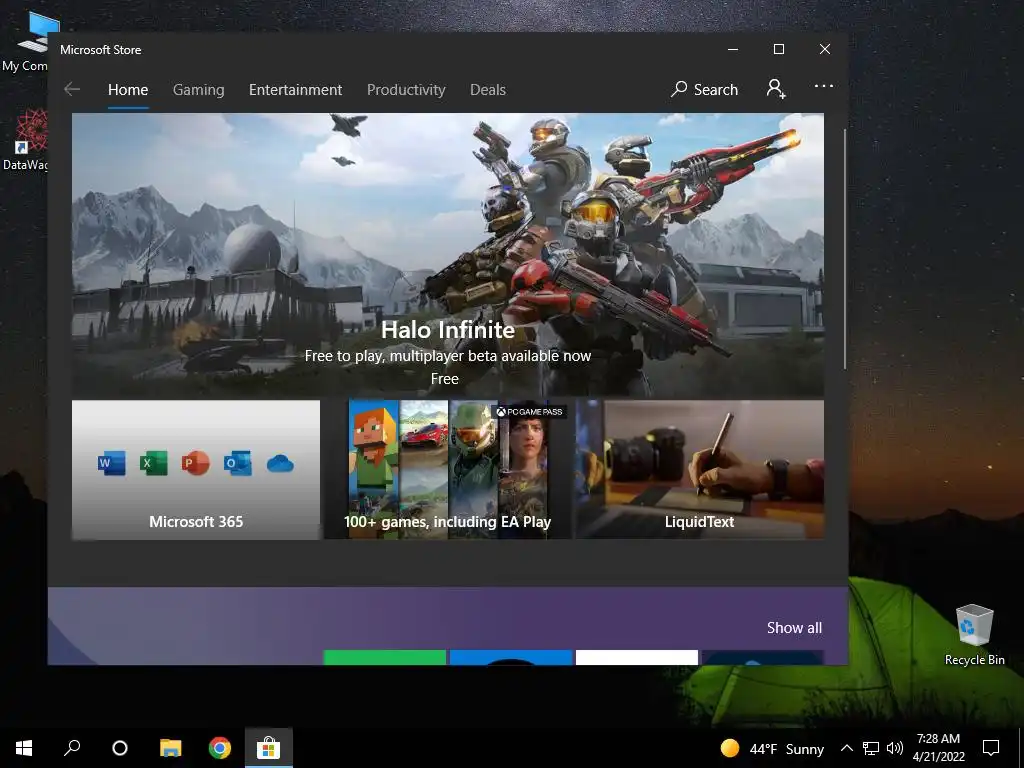Open the weather widget showing 44°F Sunny
1024x768 pixels.
pyautogui.click(x=772, y=748)
